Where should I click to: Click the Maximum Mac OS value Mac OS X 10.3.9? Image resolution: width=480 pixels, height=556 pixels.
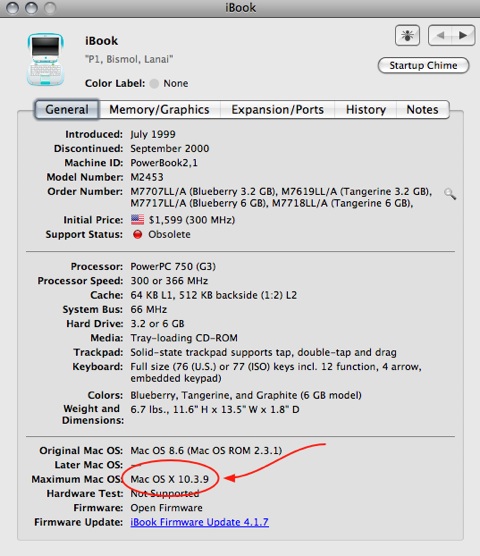(169, 479)
